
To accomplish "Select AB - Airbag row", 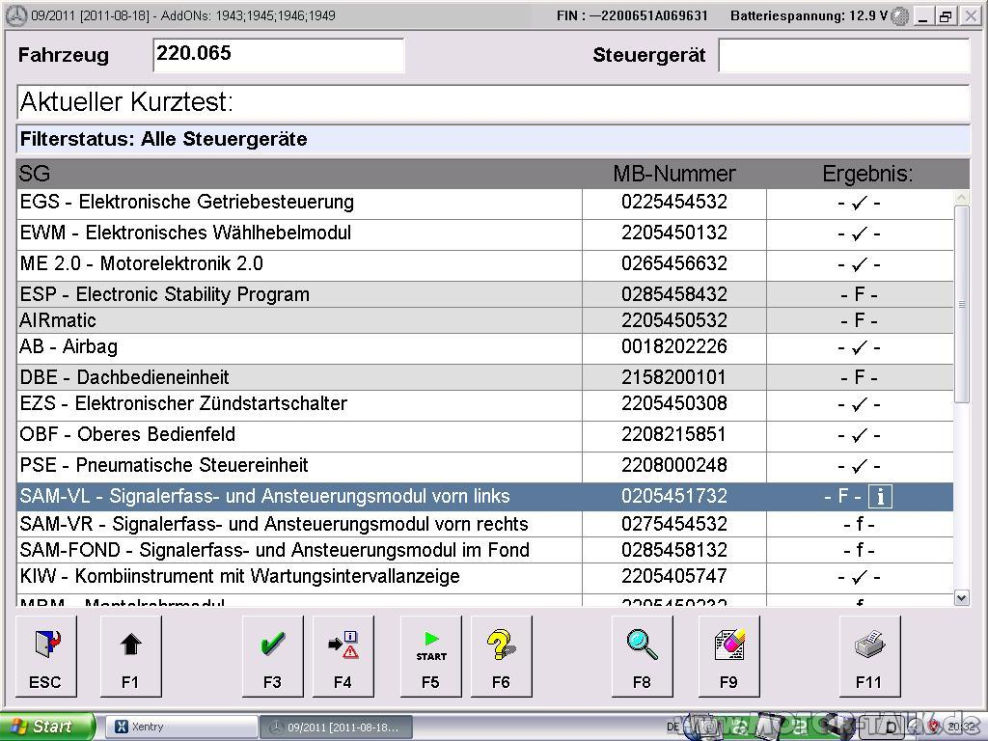I will tap(485, 348).
